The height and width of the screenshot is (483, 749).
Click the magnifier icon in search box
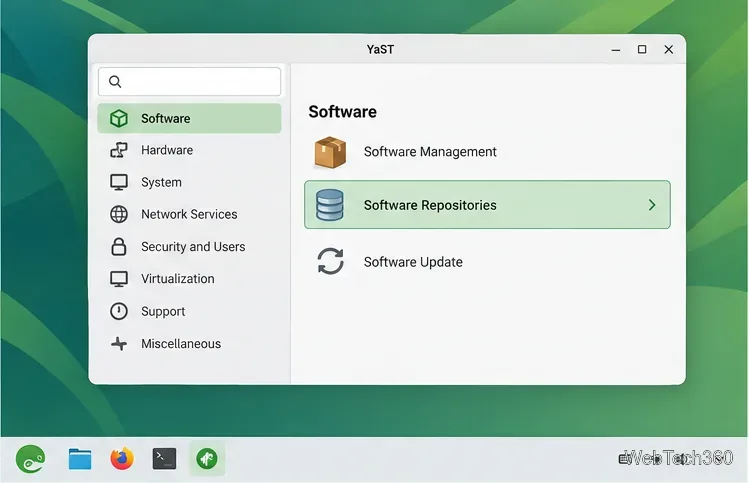click(115, 82)
